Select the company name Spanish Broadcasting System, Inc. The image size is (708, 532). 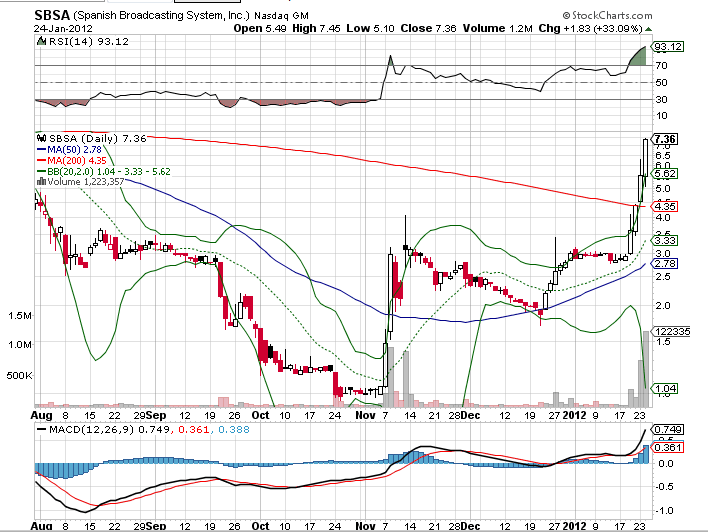161,15
